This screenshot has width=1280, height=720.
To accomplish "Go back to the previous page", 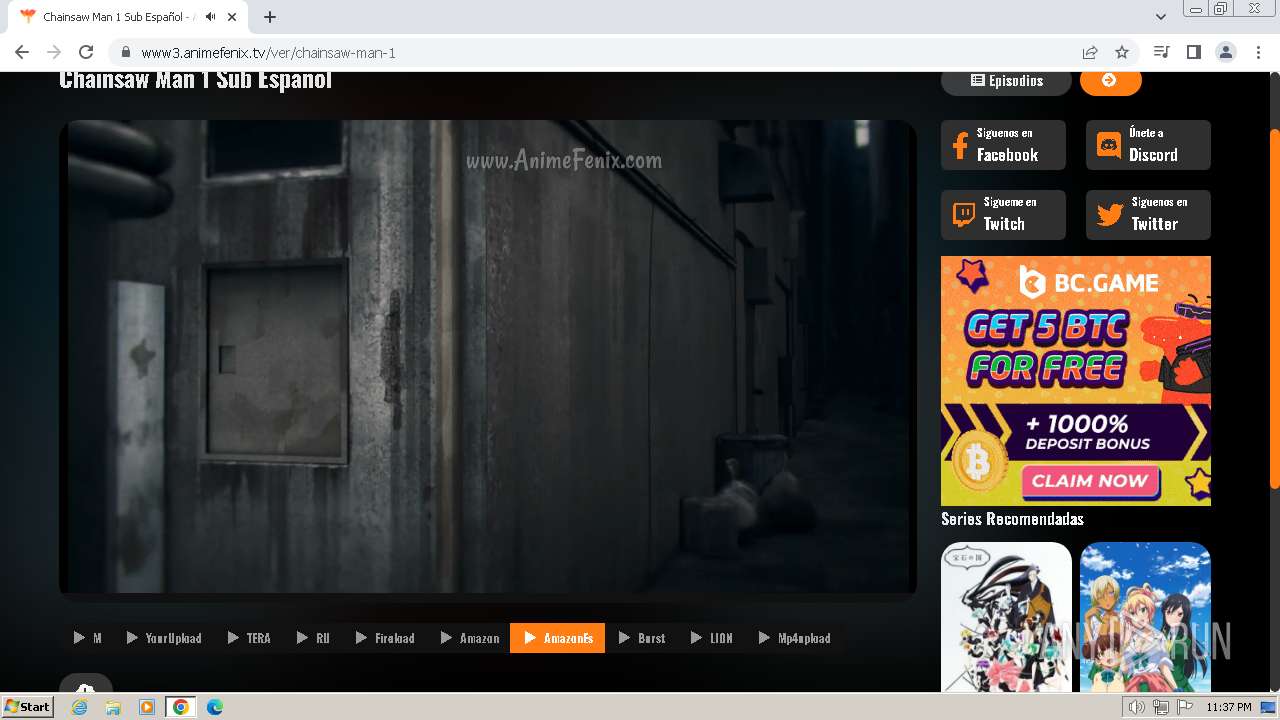I will (x=22, y=52).
